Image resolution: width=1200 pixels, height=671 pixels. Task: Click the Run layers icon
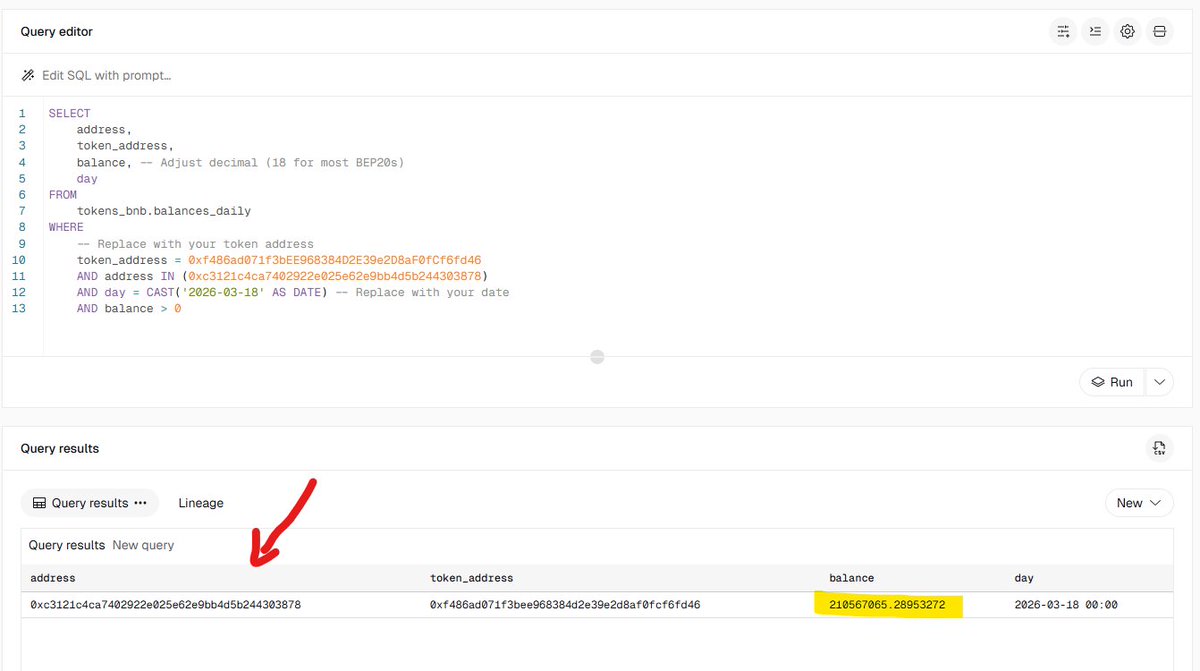coord(1097,382)
